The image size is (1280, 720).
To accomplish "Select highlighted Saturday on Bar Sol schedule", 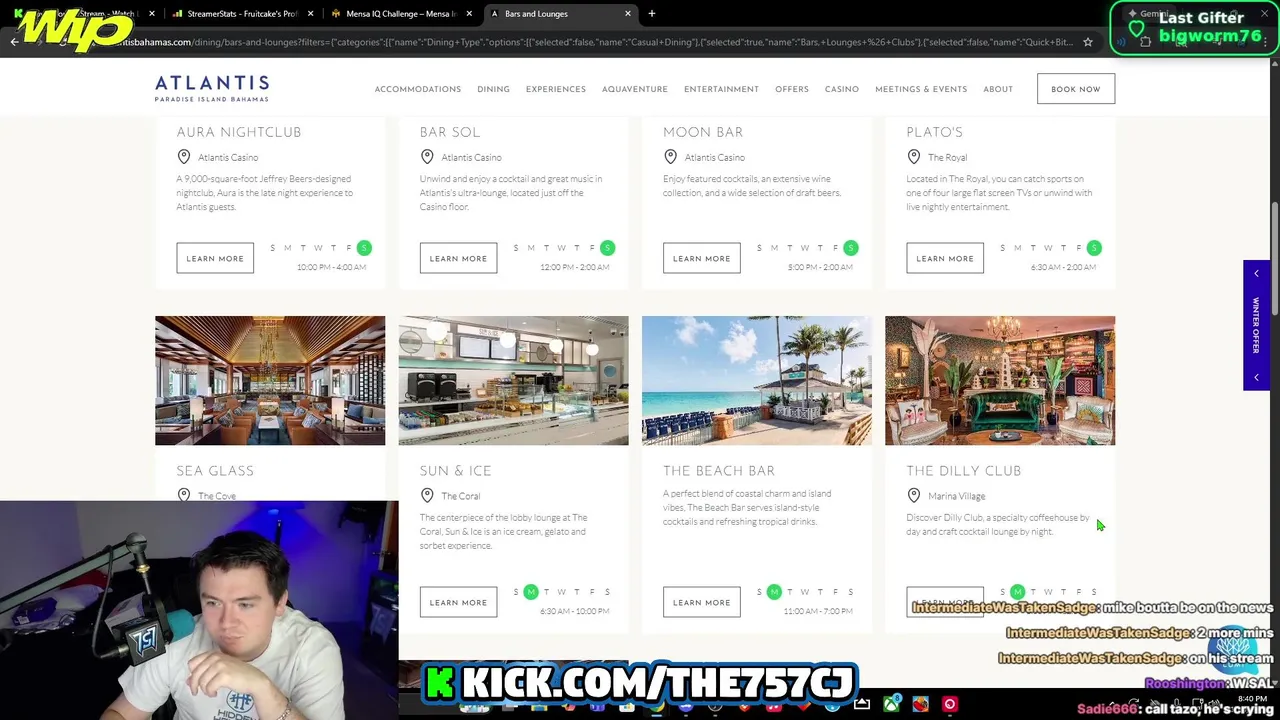I will click(x=607, y=248).
